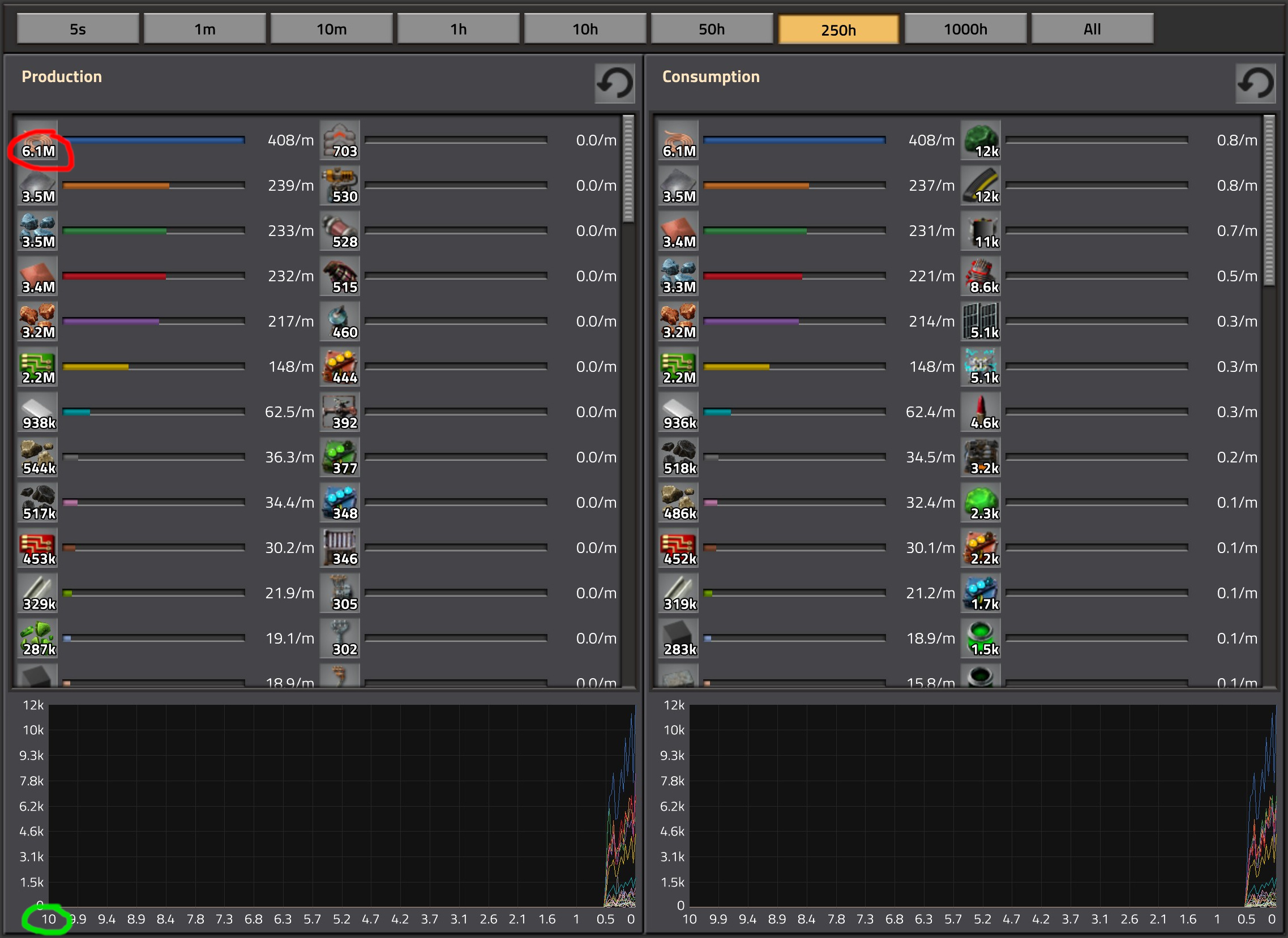Select the All time range

coord(1092,29)
